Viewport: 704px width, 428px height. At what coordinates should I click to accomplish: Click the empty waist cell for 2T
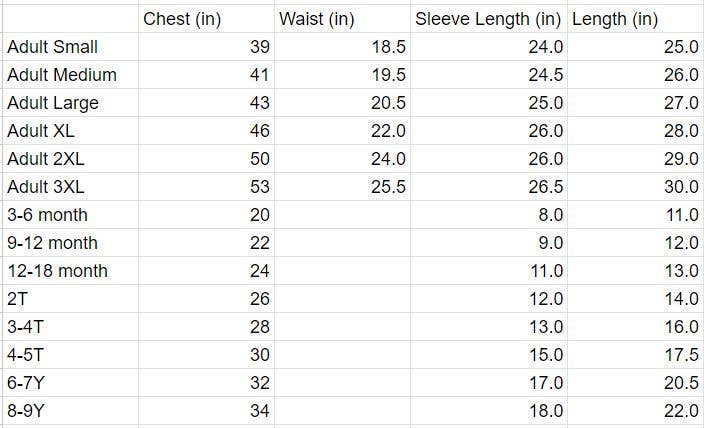pyautogui.click(x=342, y=299)
